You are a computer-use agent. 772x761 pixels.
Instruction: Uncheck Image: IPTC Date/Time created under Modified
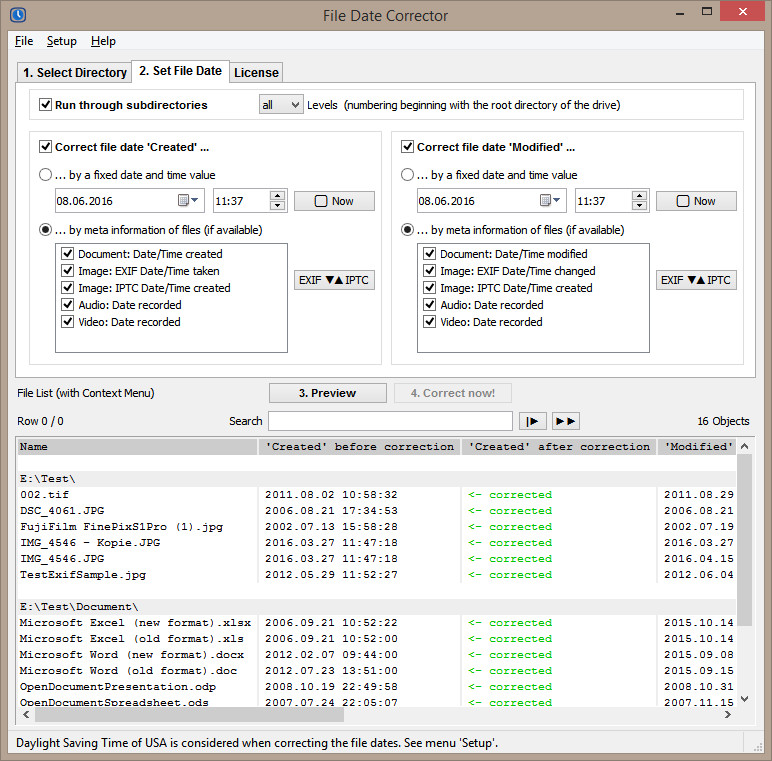(429, 288)
